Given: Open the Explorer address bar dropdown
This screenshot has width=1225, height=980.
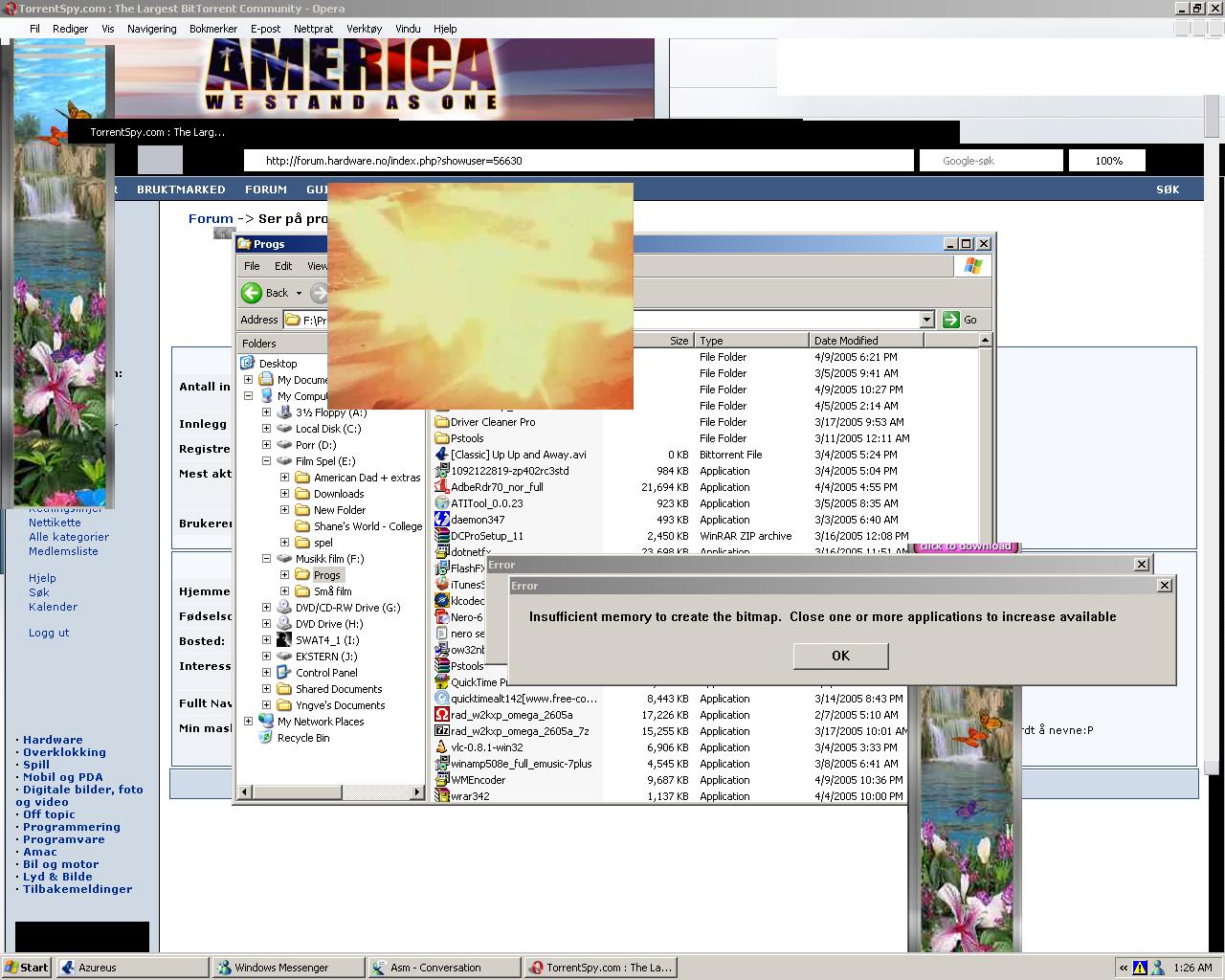Looking at the screenshot, I should (925, 320).
